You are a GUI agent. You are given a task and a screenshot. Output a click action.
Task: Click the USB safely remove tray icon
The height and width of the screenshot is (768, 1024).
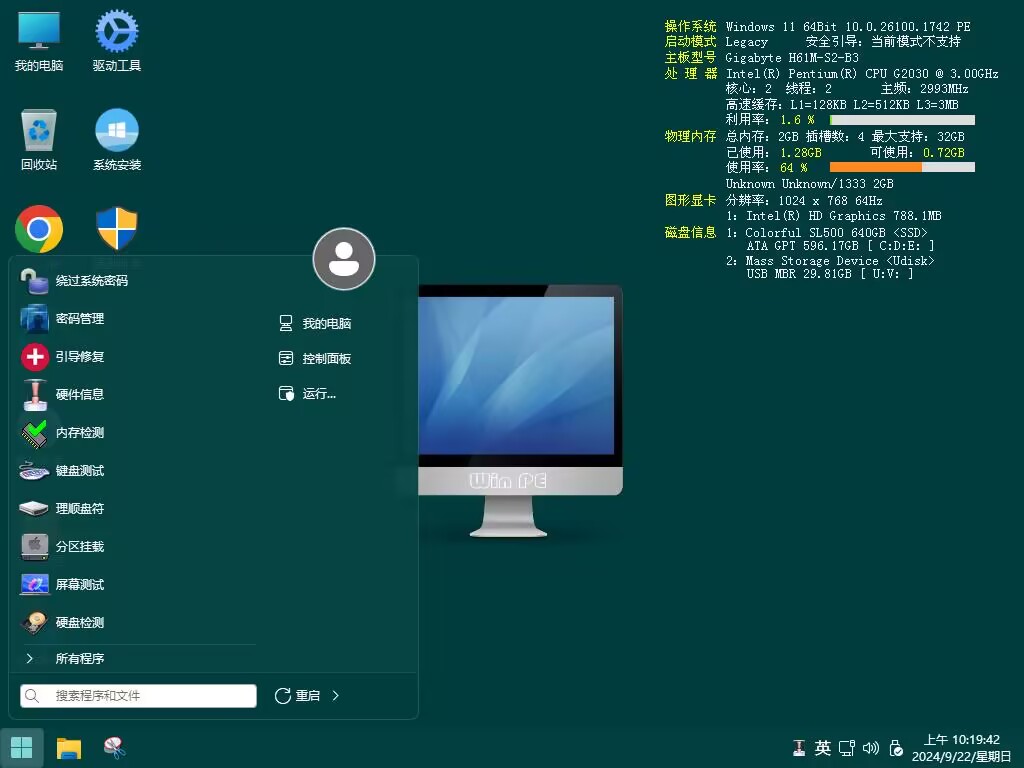896,748
